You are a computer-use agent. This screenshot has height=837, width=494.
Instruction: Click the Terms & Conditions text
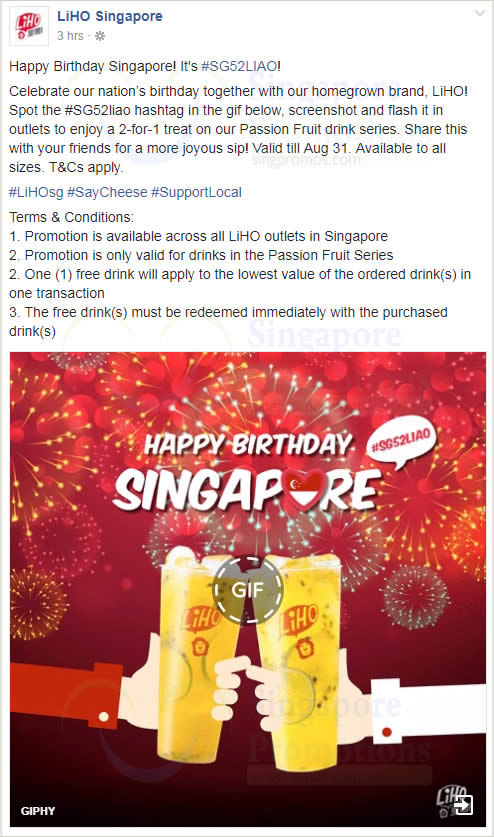(72, 217)
